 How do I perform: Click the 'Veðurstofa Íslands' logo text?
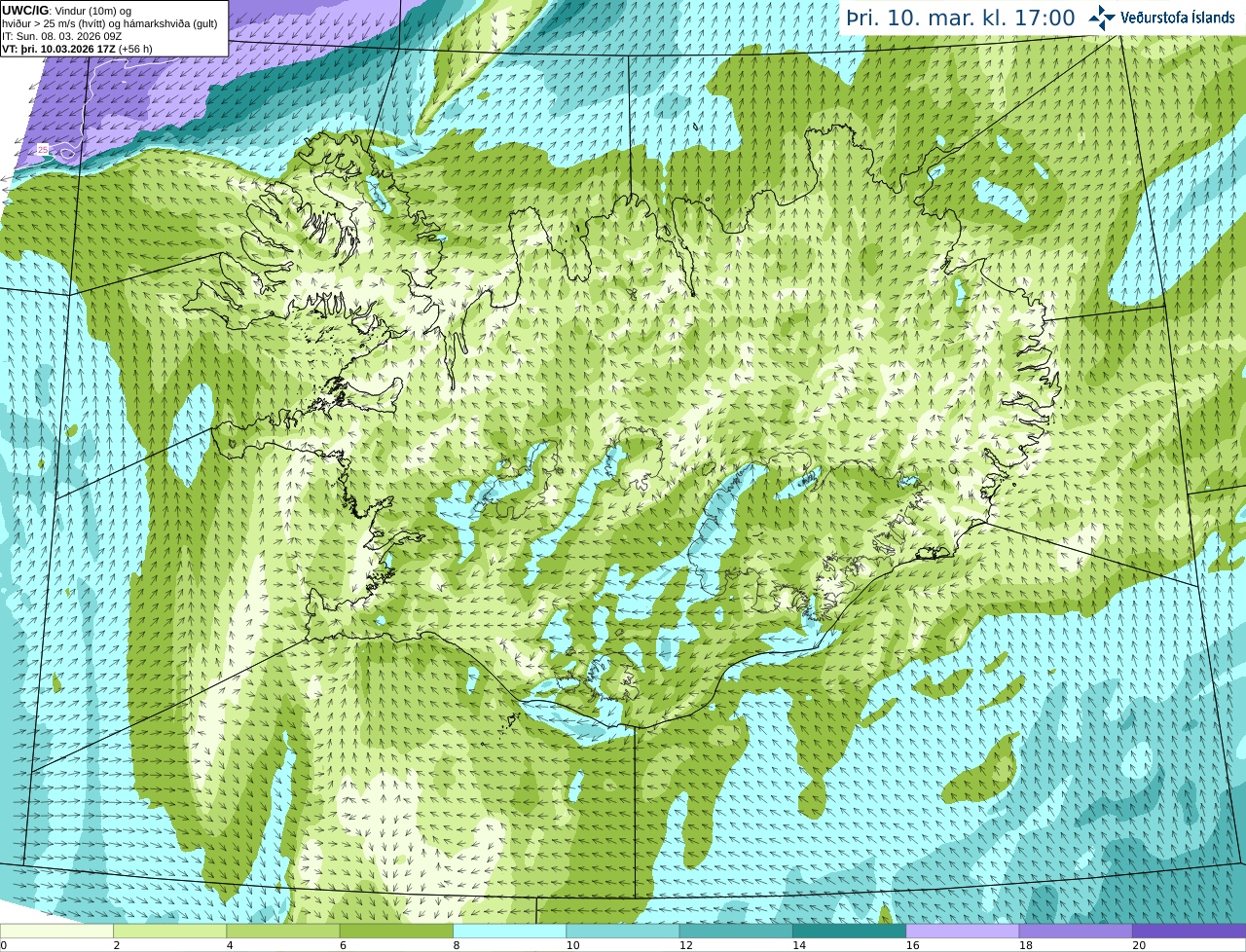coord(1178,18)
